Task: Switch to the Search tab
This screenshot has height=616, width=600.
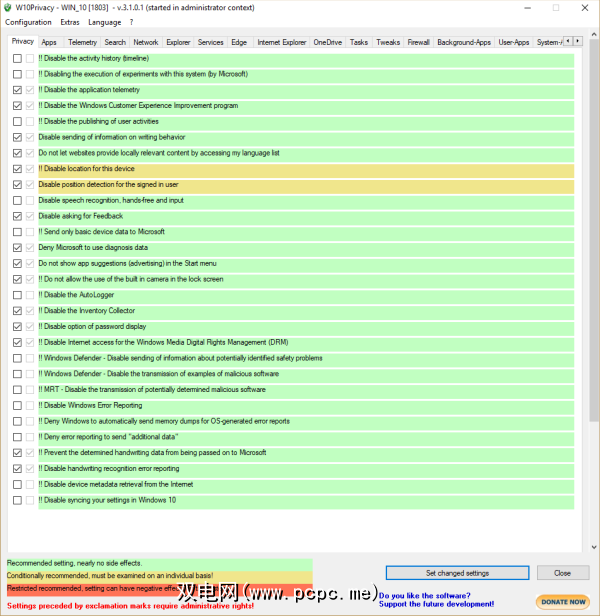Action: [x=115, y=42]
